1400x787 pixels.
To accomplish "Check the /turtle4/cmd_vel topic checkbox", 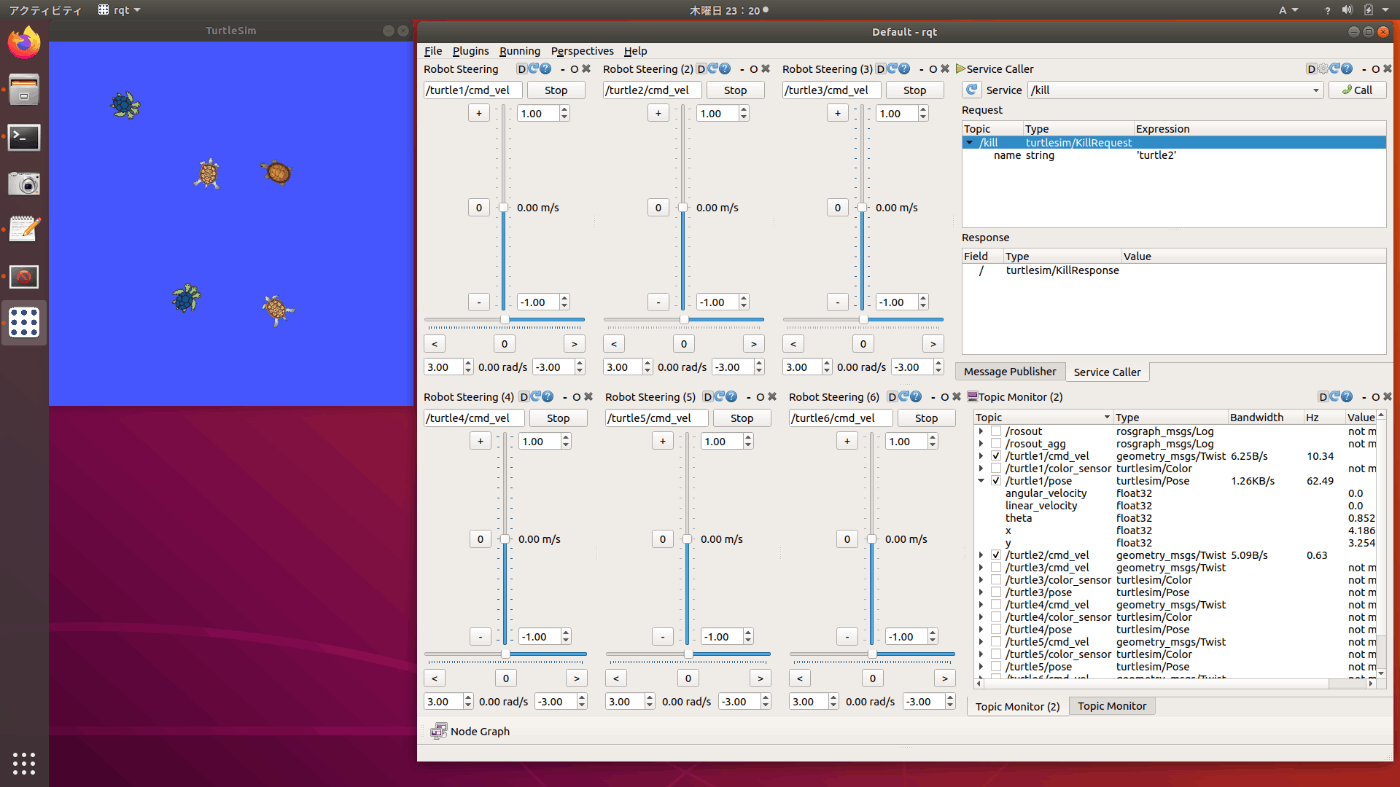I will [x=996, y=605].
